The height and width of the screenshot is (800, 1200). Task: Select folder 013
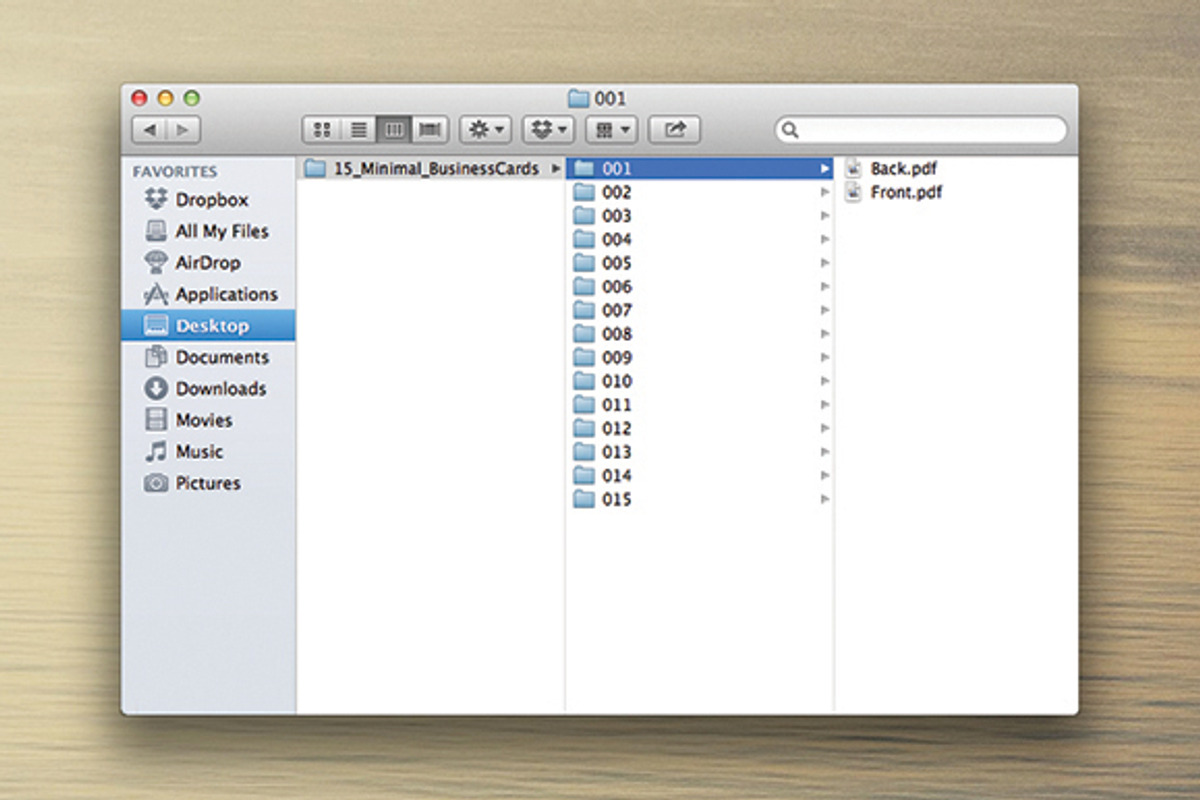[700, 452]
